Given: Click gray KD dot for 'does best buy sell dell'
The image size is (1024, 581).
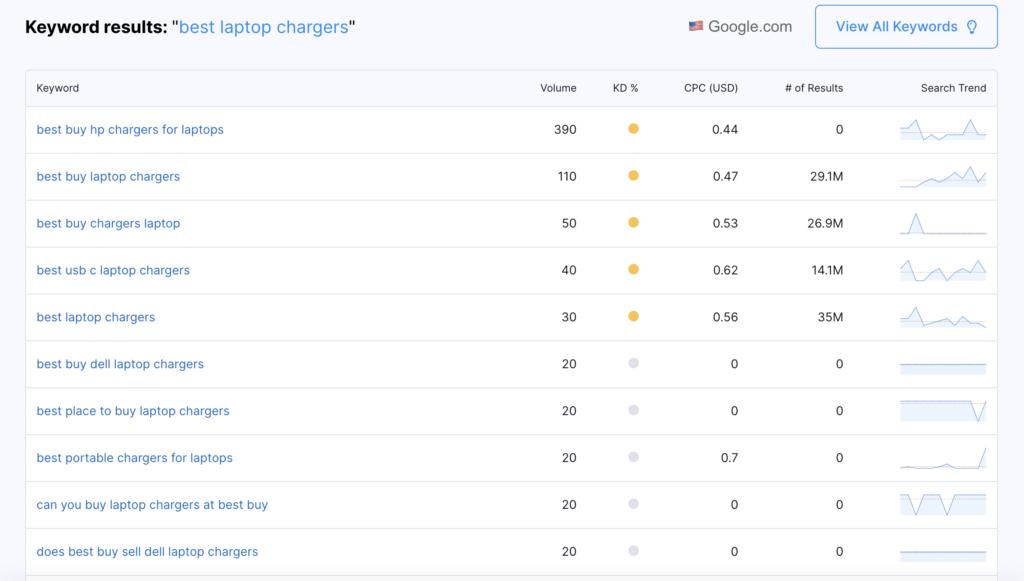Looking at the screenshot, I should 633,552.
